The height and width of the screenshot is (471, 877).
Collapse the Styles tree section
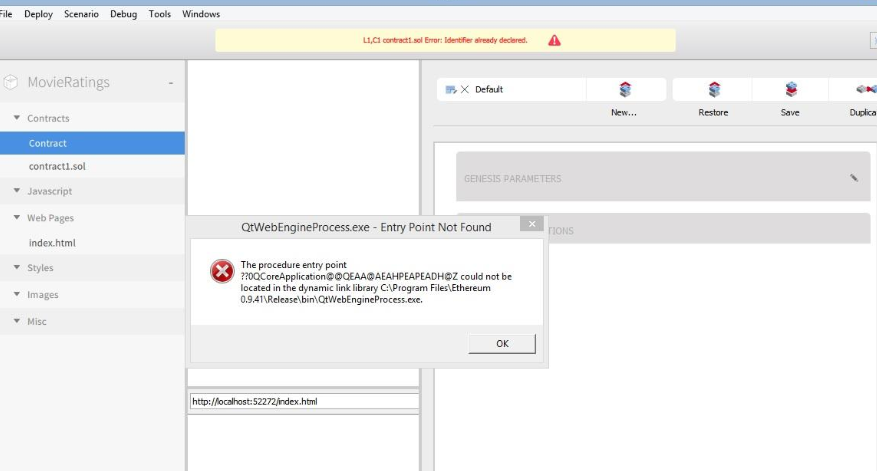coord(17,267)
